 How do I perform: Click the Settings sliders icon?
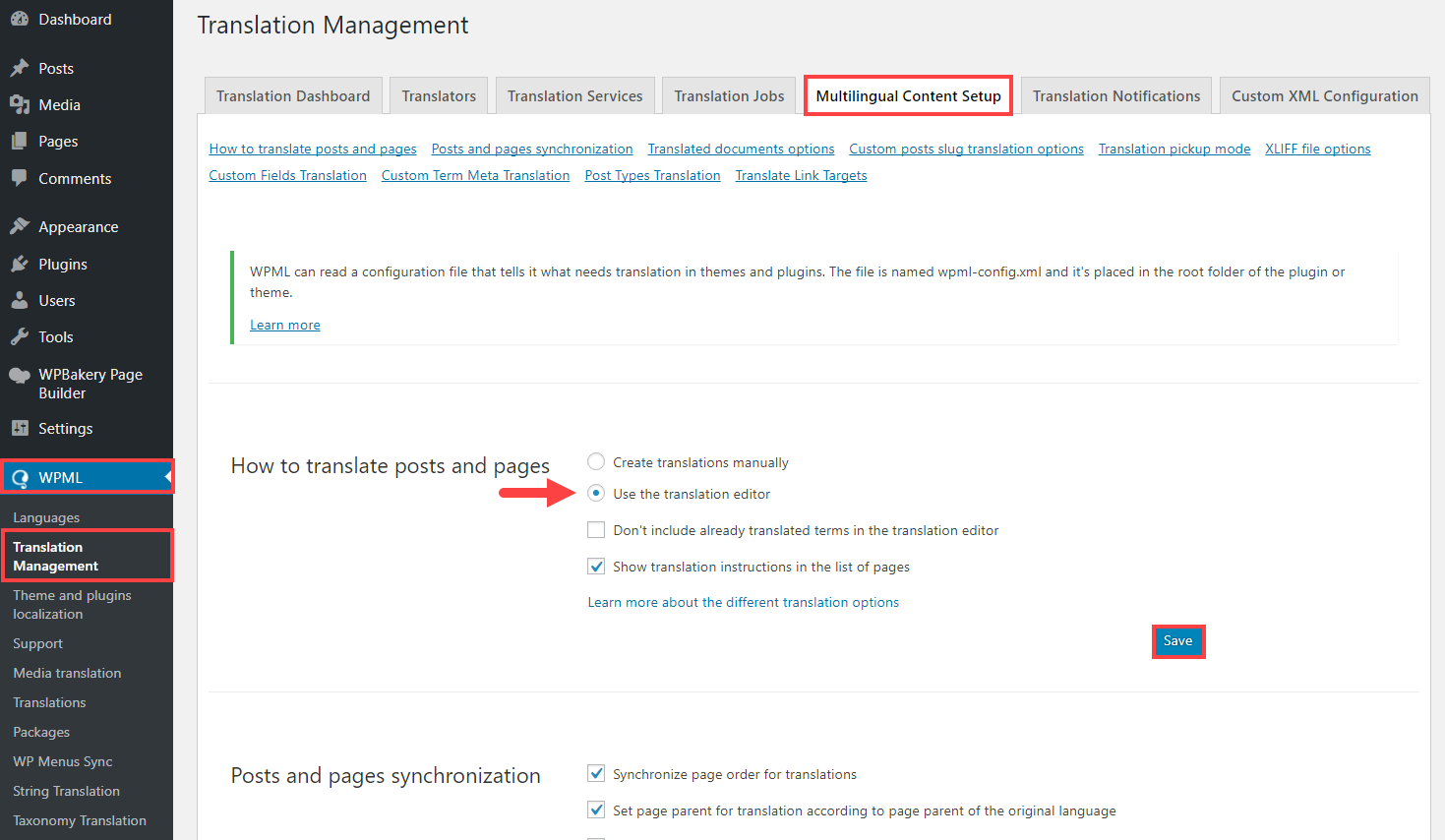point(20,428)
